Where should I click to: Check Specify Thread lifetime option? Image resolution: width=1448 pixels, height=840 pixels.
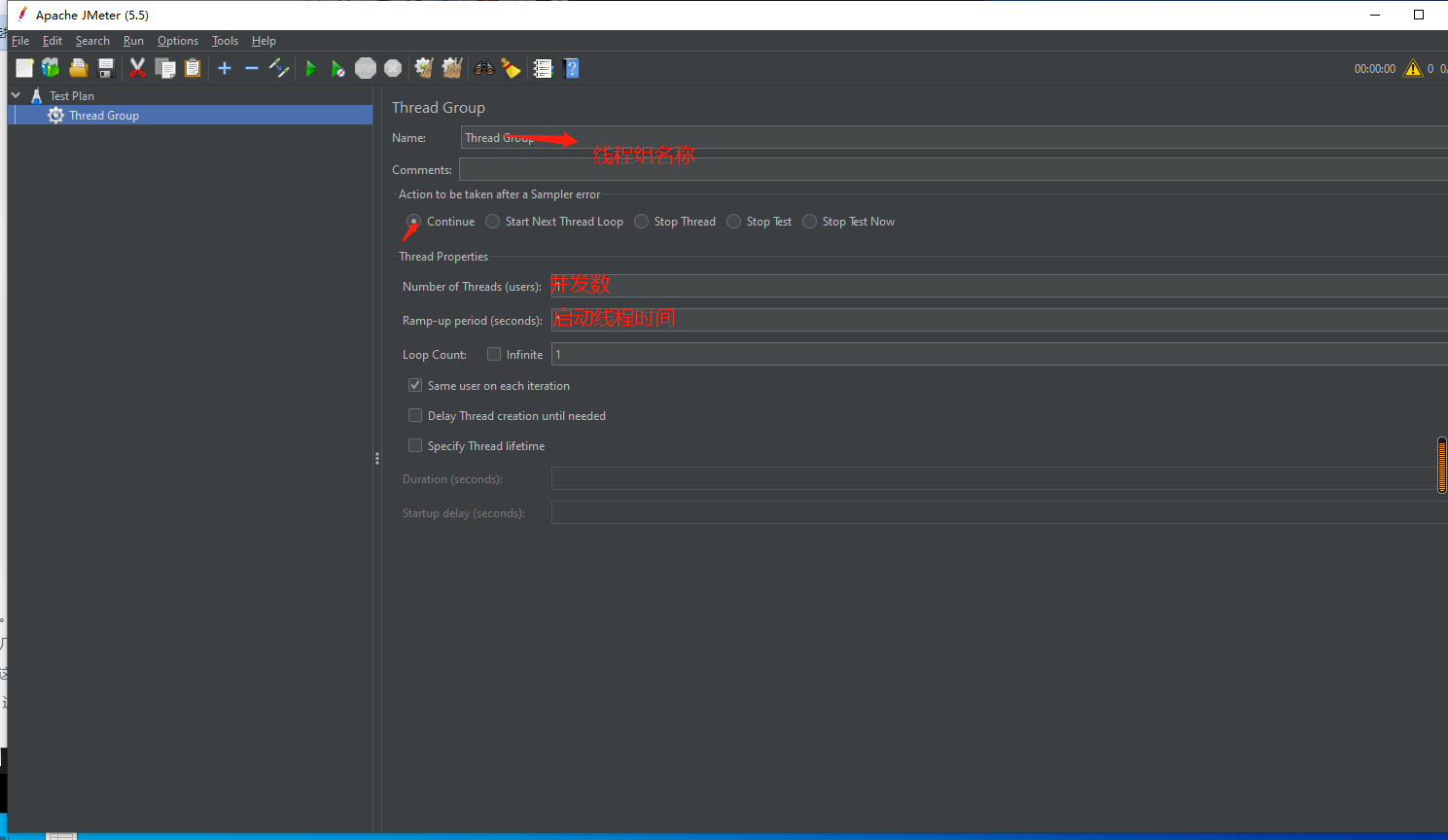[x=415, y=445]
